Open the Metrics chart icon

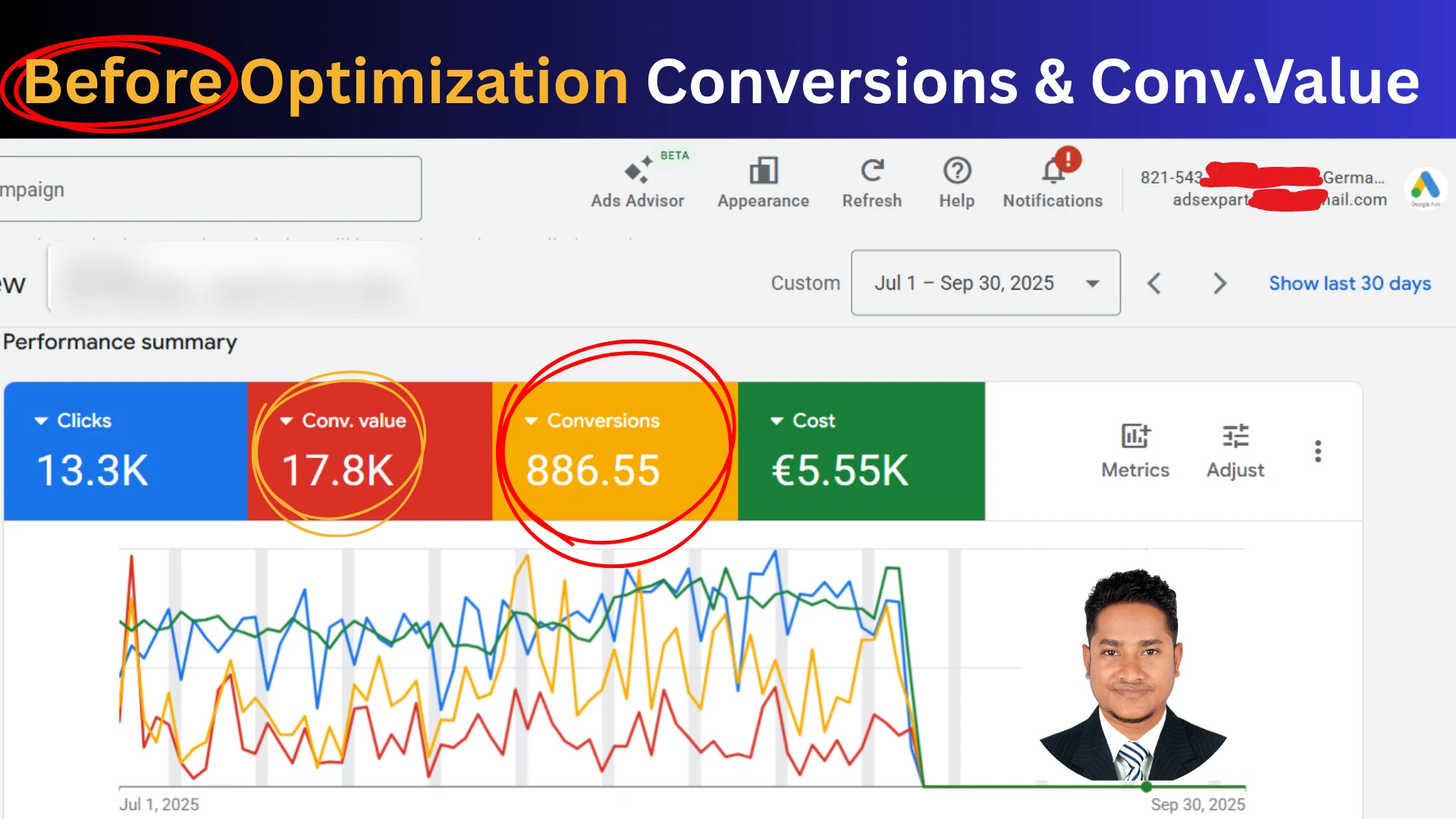click(1135, 437)
